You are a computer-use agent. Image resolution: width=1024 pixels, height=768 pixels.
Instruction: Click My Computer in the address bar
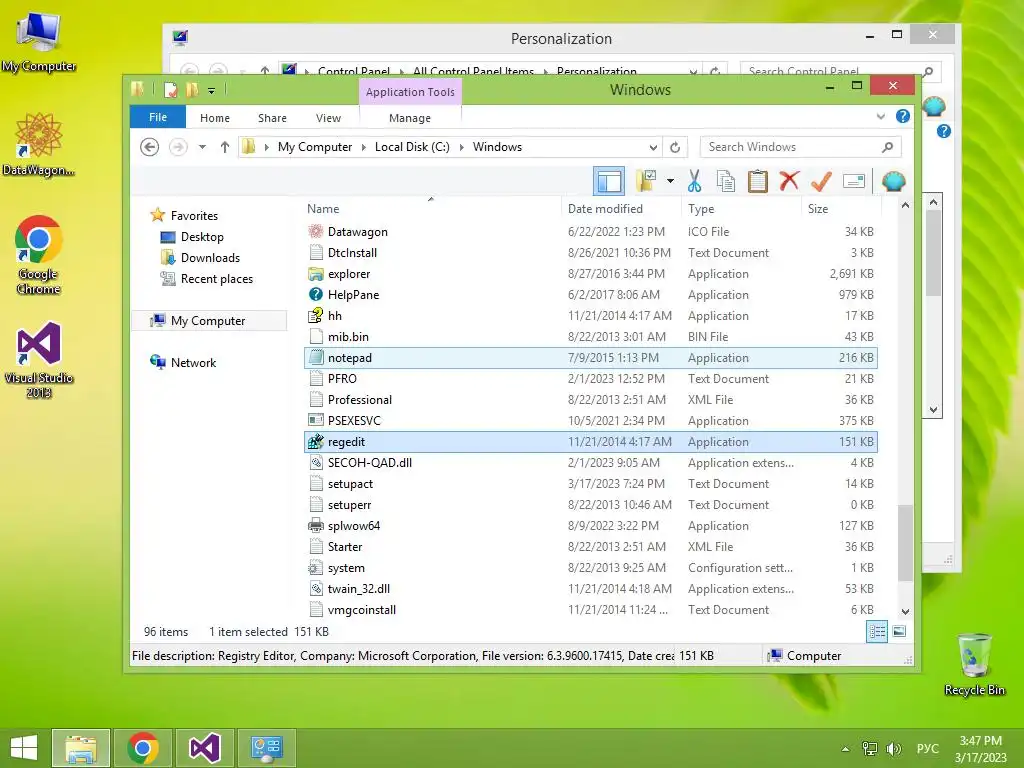(x=315, y=147)
